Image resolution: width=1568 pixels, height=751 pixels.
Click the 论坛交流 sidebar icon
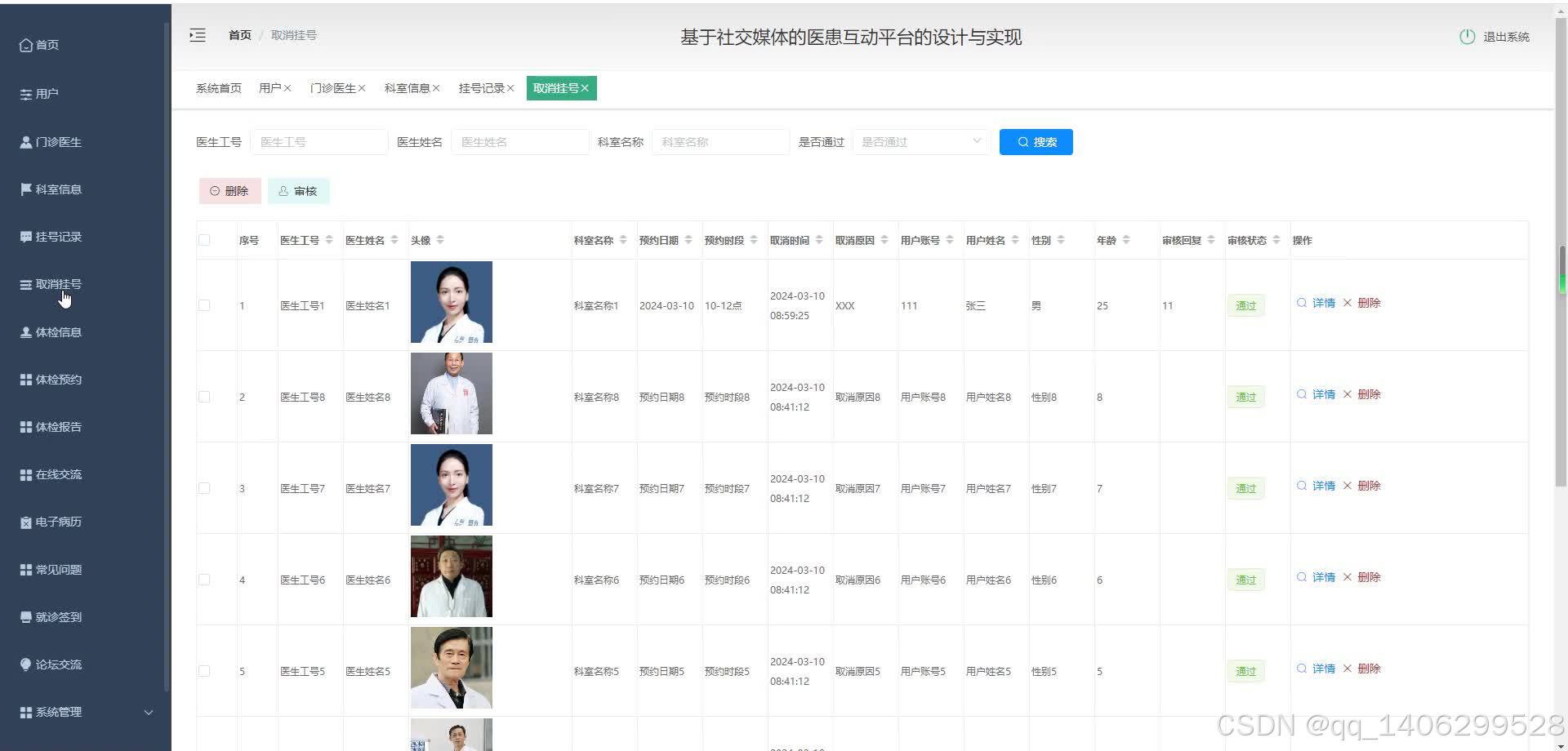pyautogui.click(x=26, y=664)
